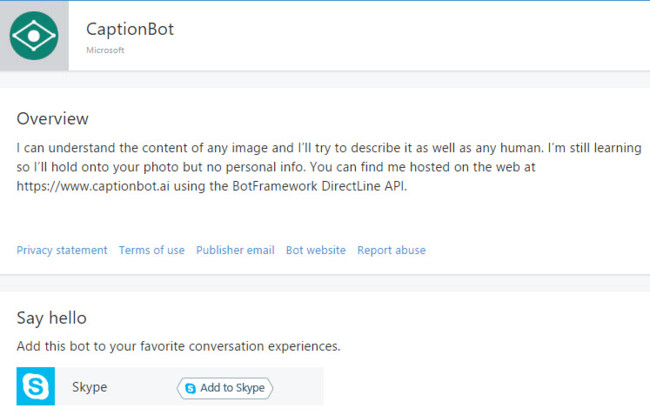This screenshot has width=650, height=415.
Task: Click the 'Add this bot to your favorite' text
Action: 178,346
